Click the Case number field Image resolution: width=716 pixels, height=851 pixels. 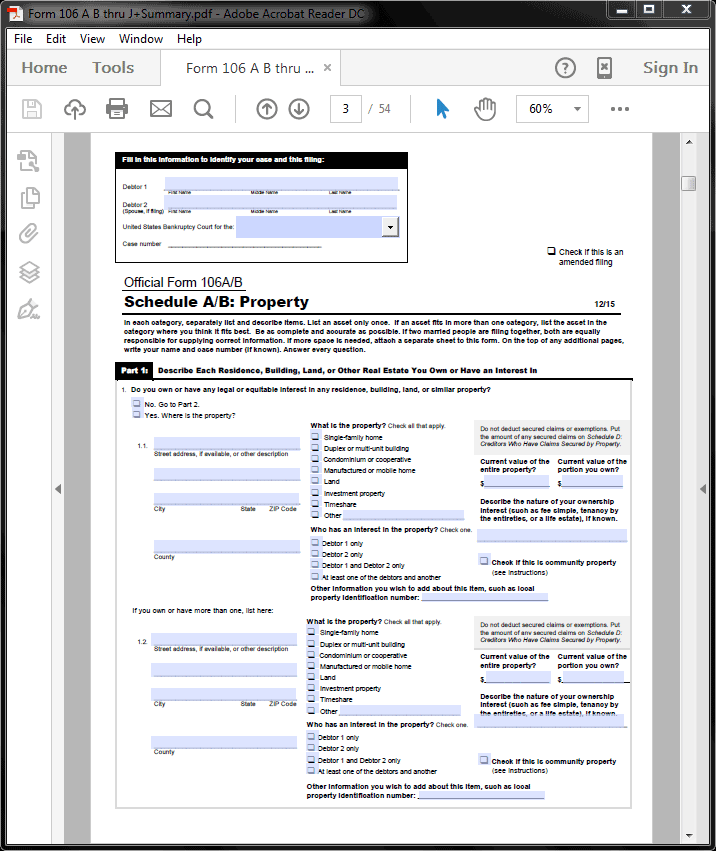(x=245, y=243)
